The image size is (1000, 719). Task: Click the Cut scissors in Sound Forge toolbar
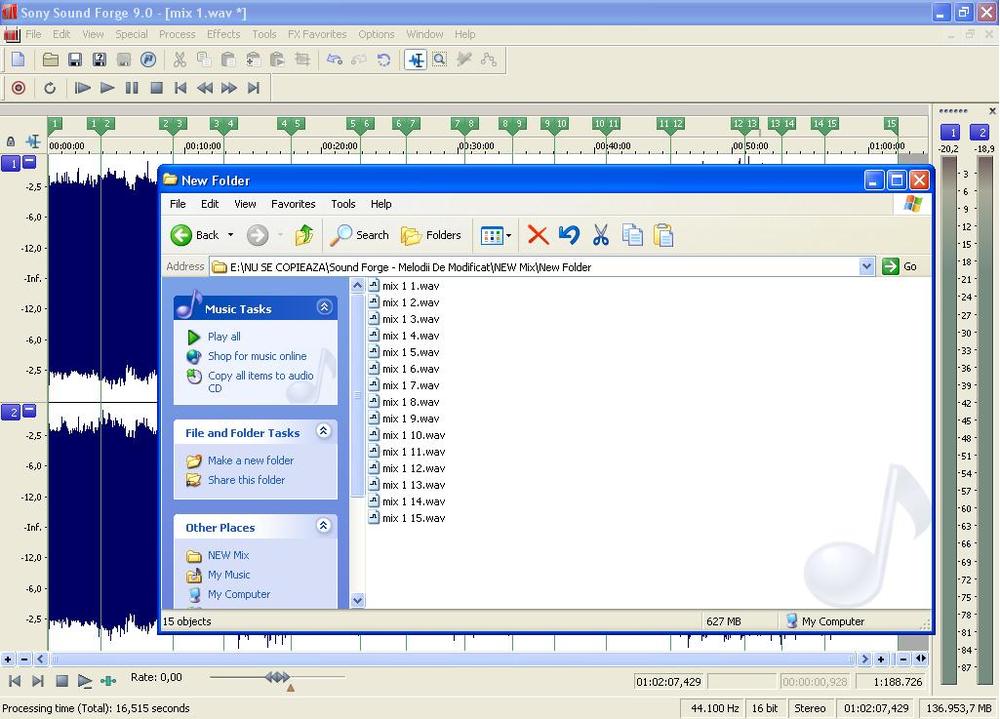[x=180, y=60]
